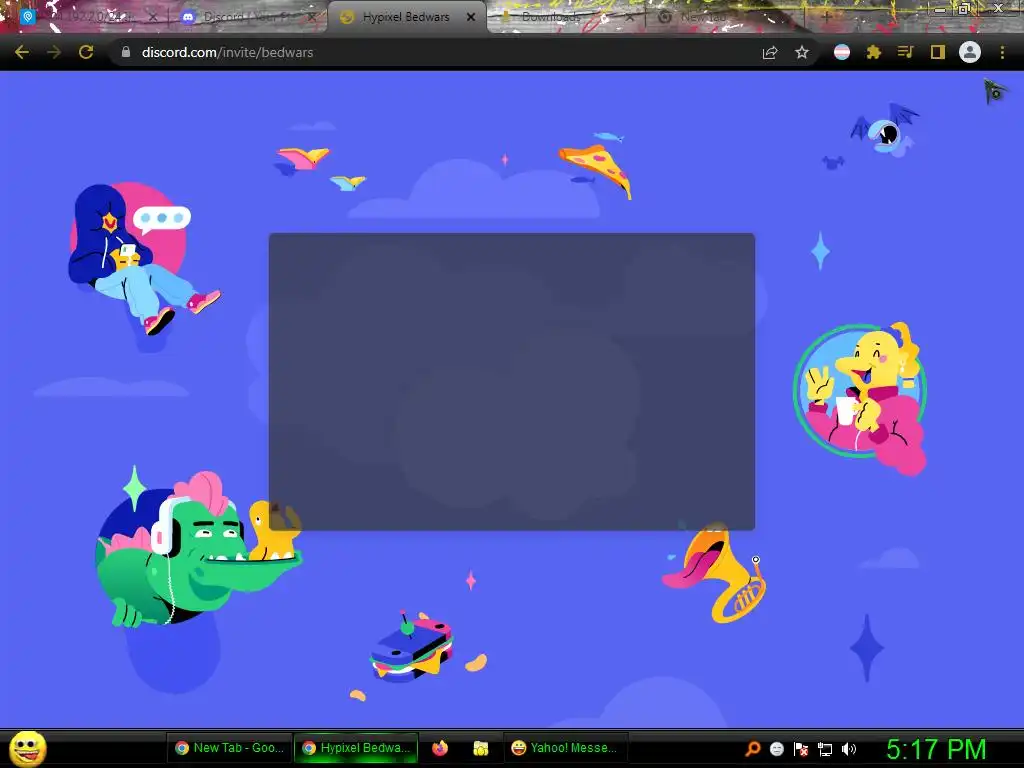
Task: Share this page via the share icon
Action: pos(770,52)
